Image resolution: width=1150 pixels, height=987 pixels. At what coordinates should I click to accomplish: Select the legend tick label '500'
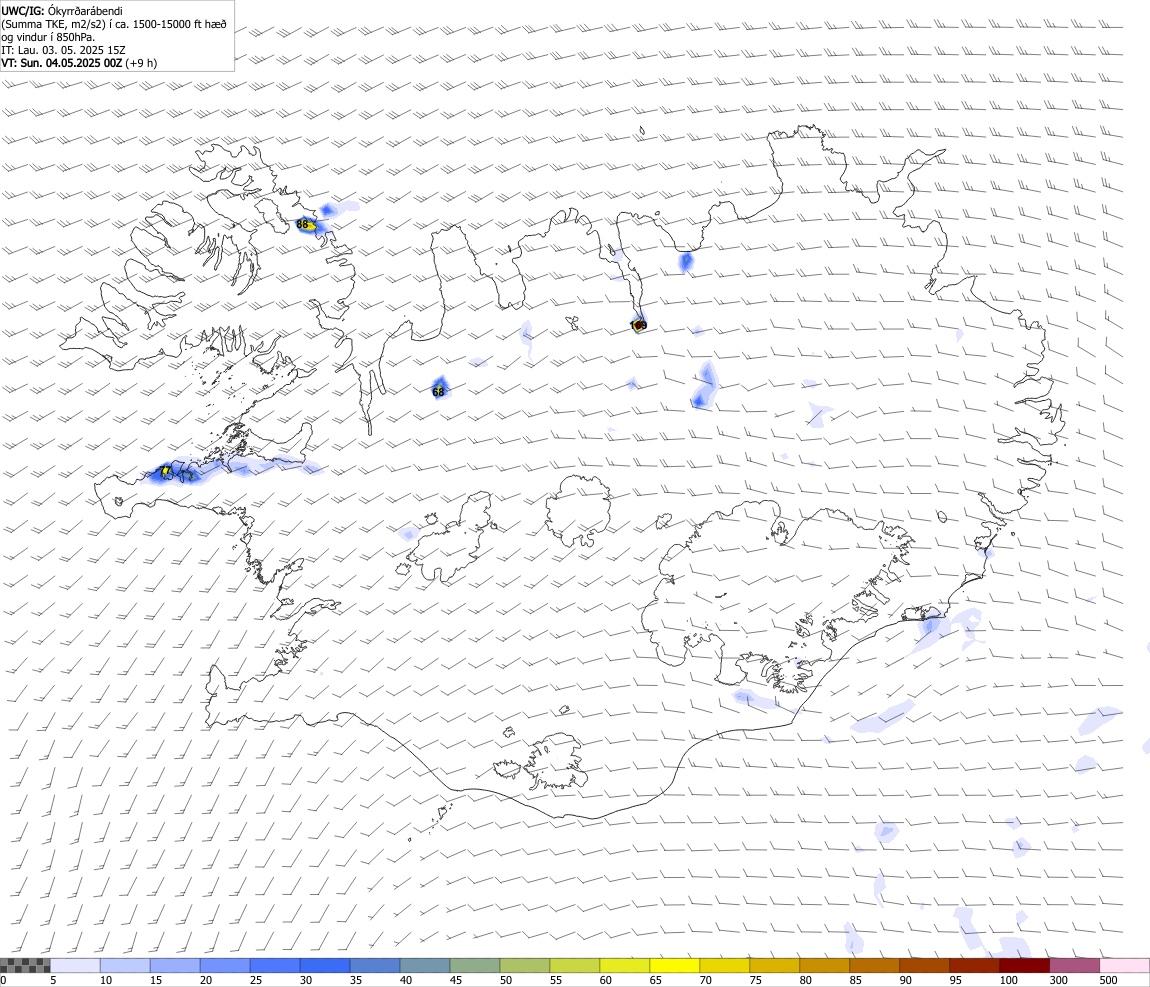1108,980
